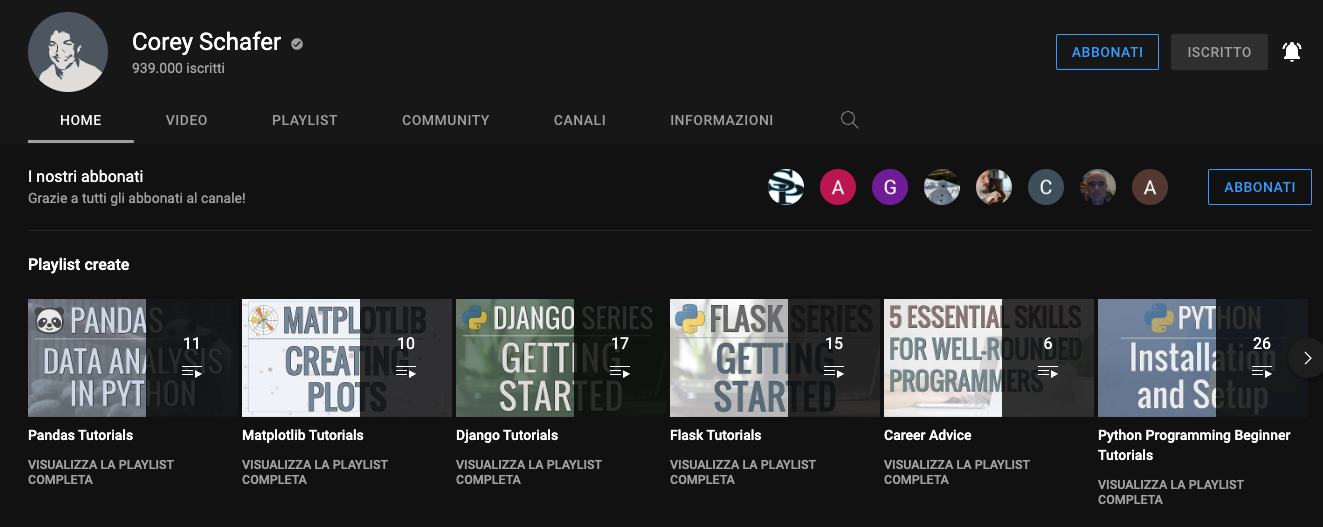The image size is (1323, 527).
Task: Open the brown 'A' subscriber avatar
Action: coord(1150,187)
